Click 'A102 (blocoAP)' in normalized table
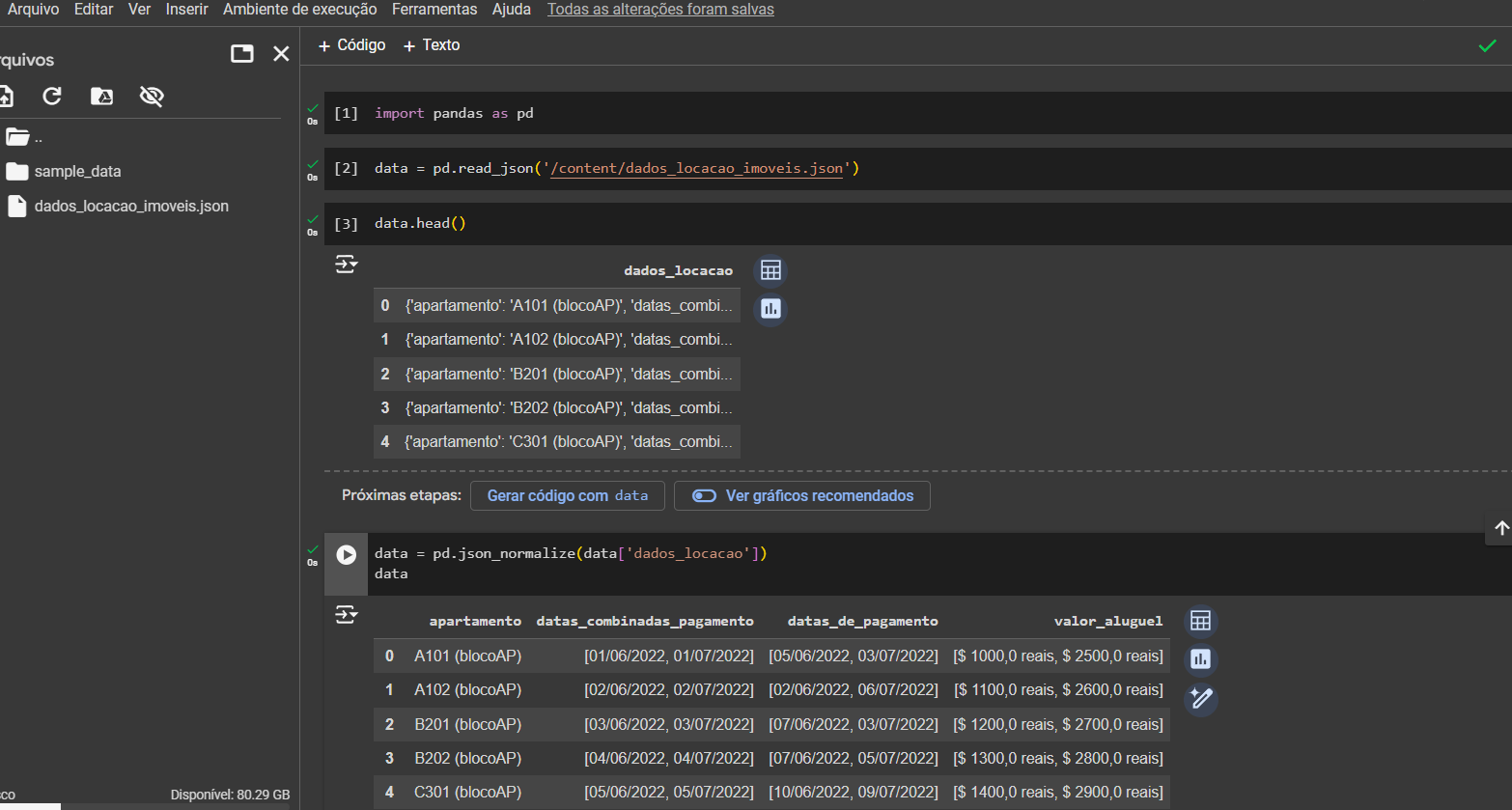The height and width of the screenshot is (810, 1512). pyautogui.click(x=467, y=689)
